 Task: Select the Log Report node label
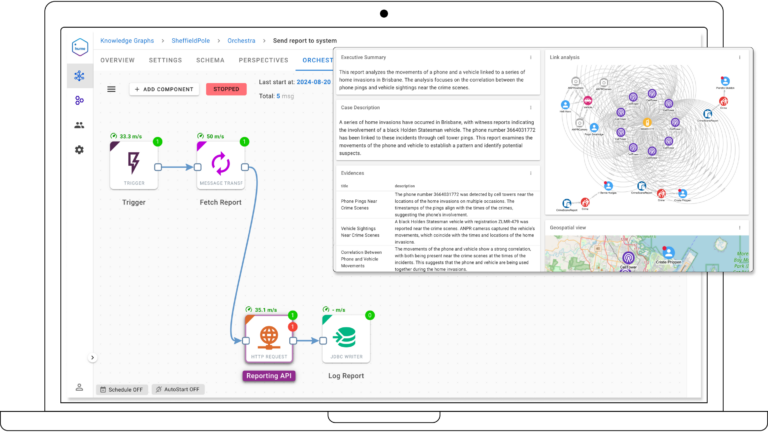point(346,376)
